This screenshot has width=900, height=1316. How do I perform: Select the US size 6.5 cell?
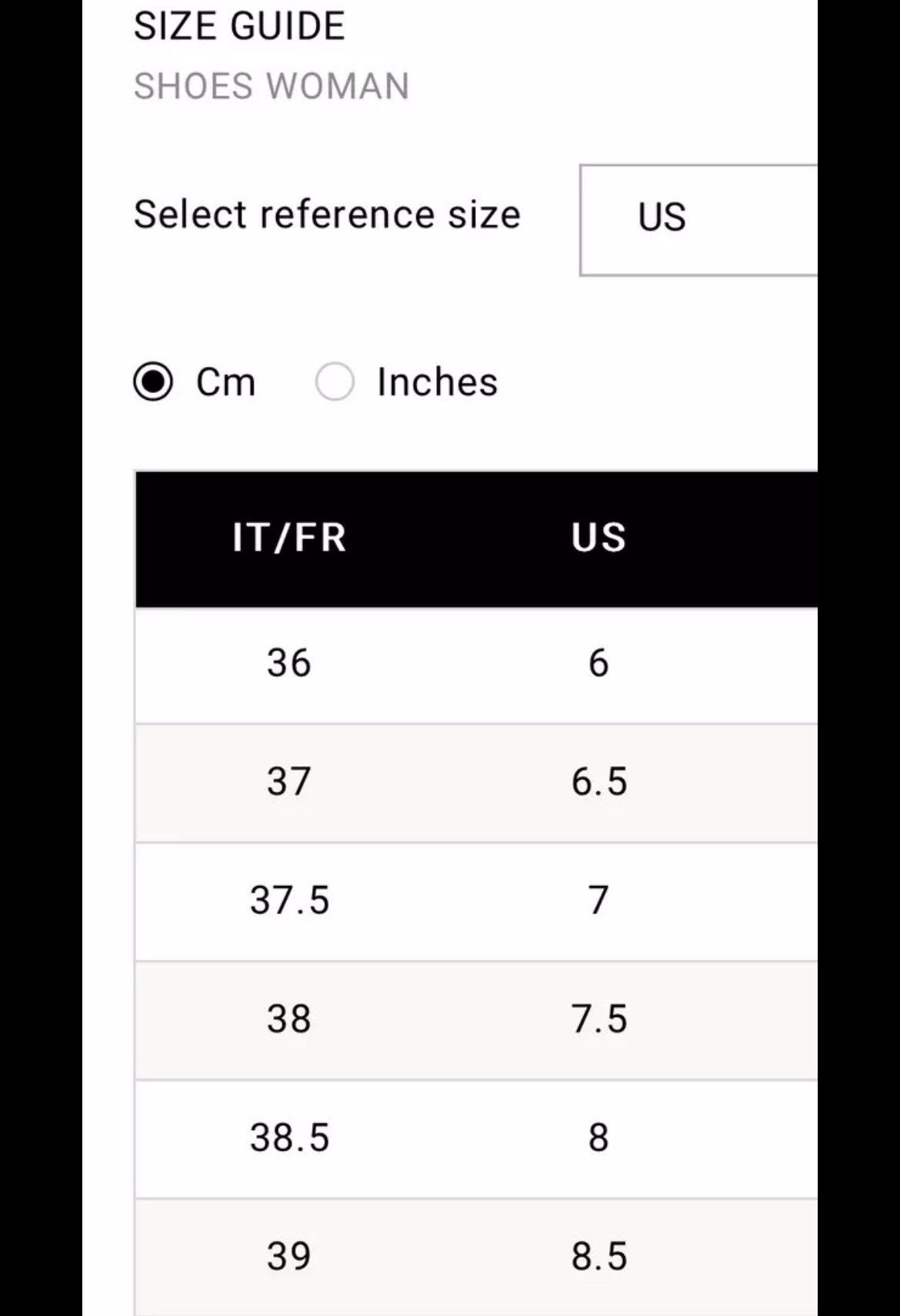pyautogui.click(x=599, y=781)
